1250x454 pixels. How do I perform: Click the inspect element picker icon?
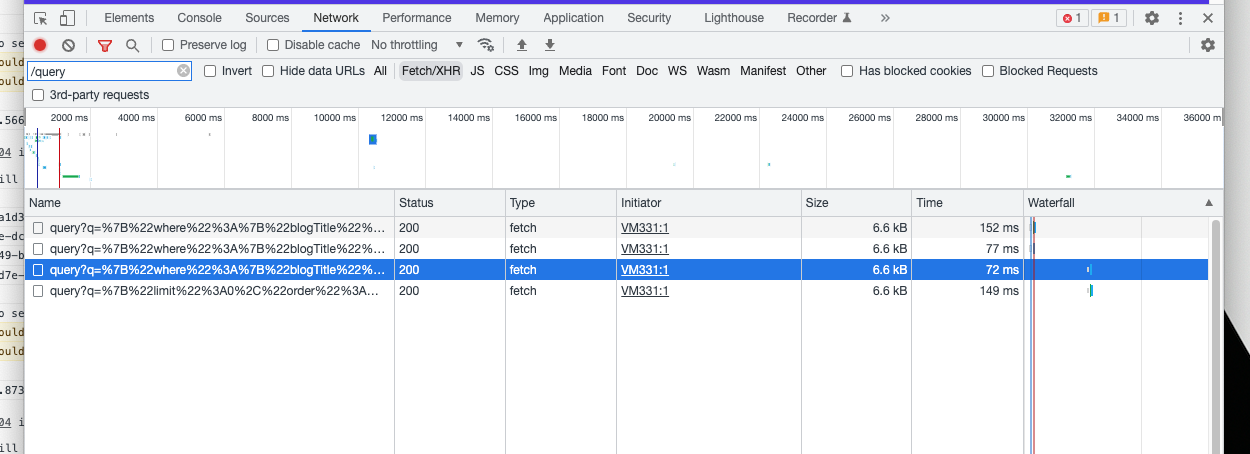pyautogui.click(x=41, y=18)
